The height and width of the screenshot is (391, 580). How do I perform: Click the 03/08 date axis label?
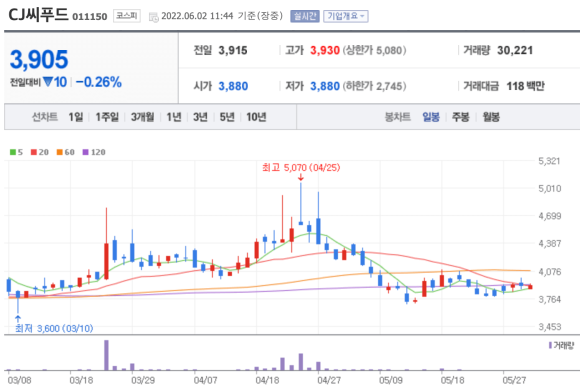[19, 380]
